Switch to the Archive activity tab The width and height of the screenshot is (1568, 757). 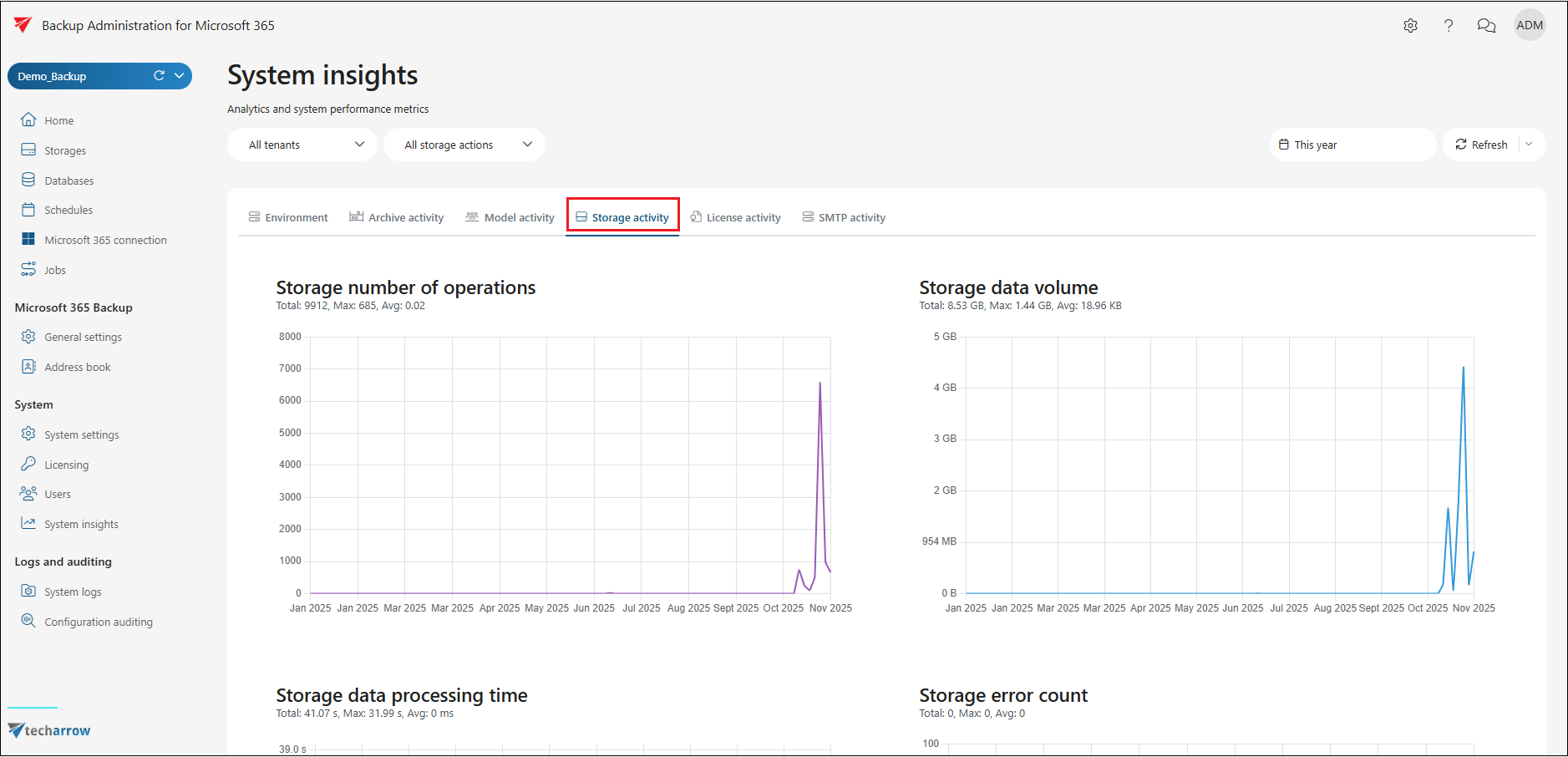pyautogui.click(x=397, y=217)
